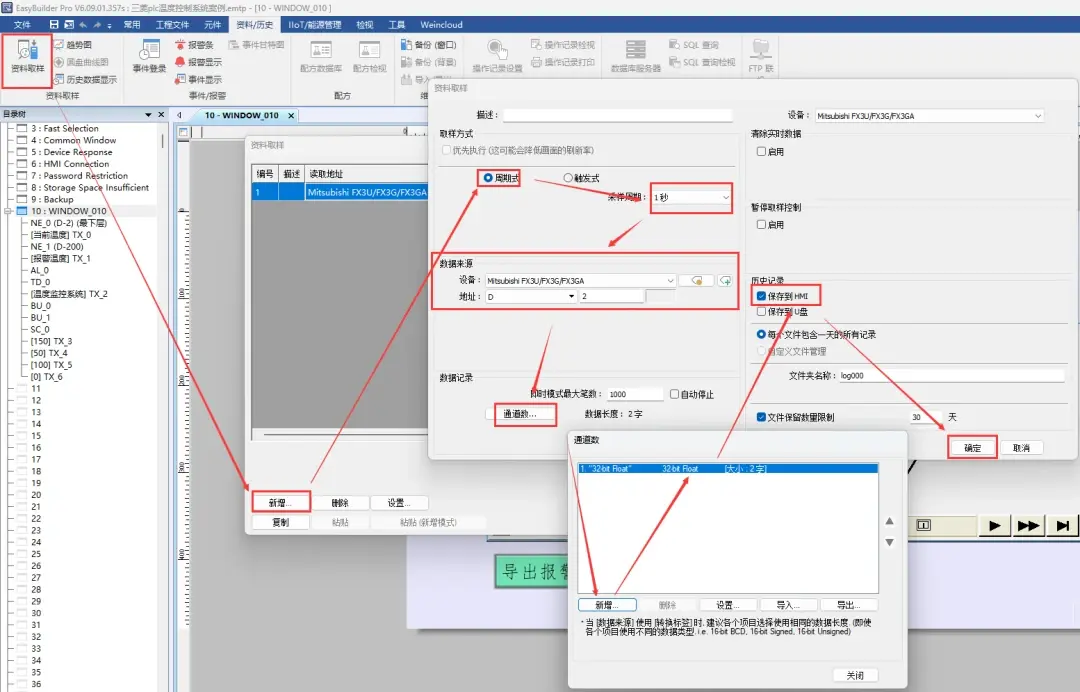The image size is (1080, 692).
Task: Open the 配方数据库 recipe database
Action: coord(321,56)
